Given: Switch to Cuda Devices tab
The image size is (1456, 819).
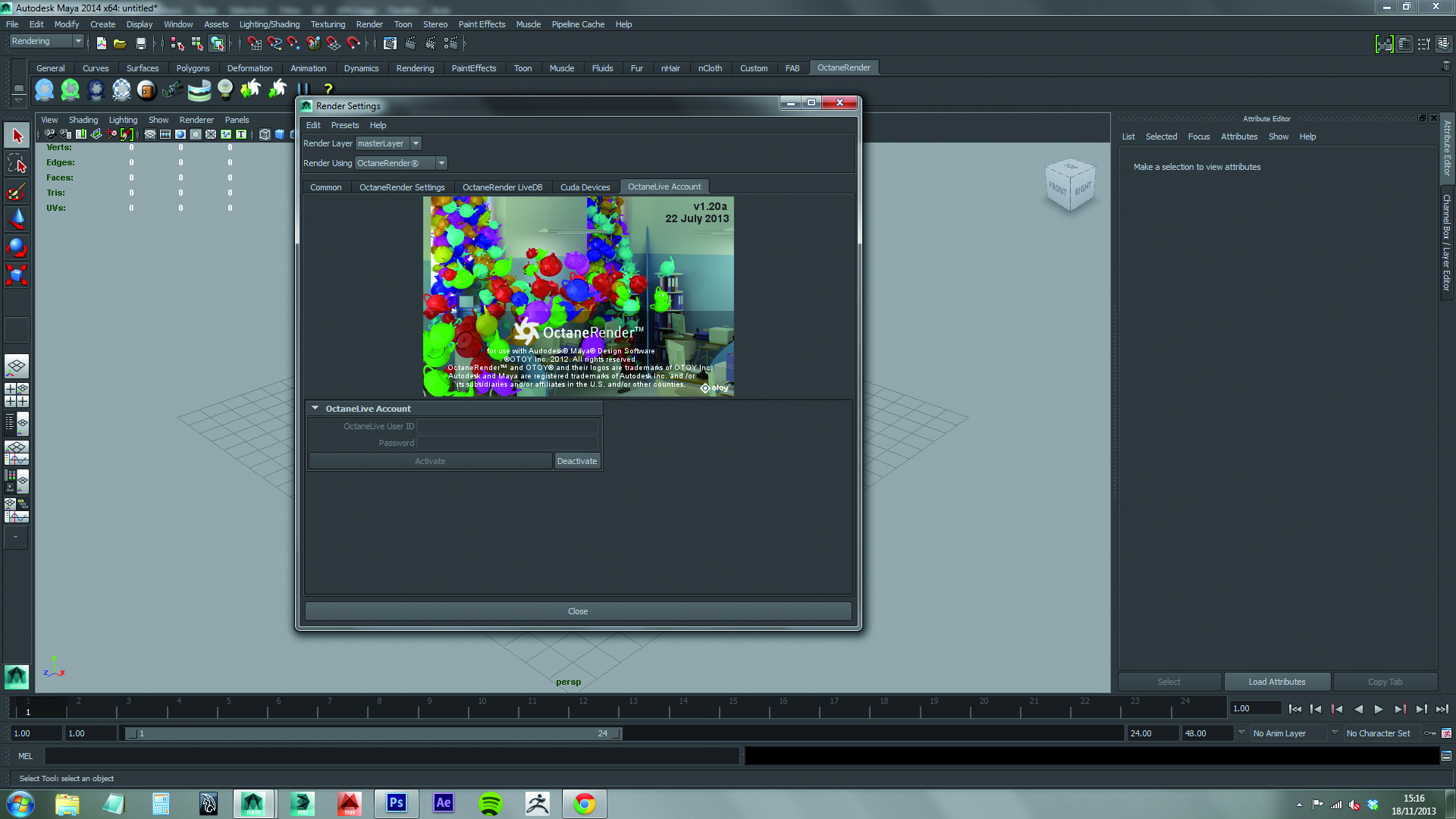Looking at the screenshot, I should tap(585, 187).
